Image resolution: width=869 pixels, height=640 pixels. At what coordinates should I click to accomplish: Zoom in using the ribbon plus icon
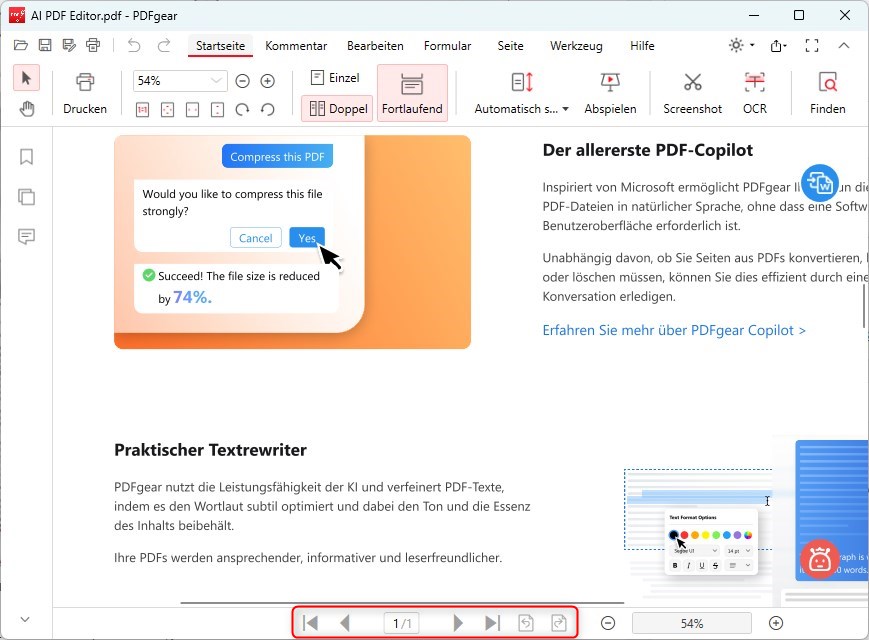click(268, 81)
